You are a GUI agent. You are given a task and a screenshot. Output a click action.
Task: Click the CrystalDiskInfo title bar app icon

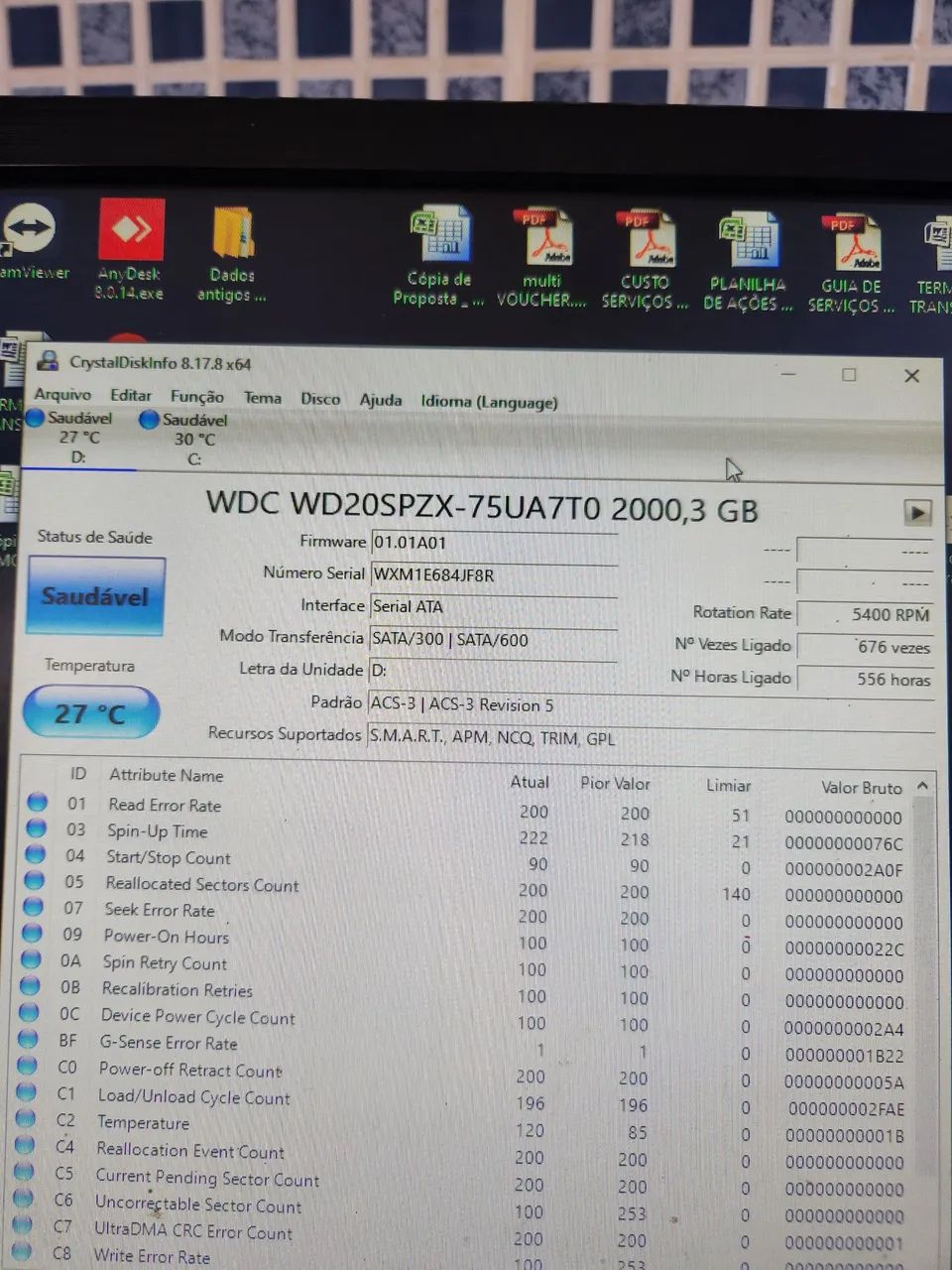(x=47, y=361)
